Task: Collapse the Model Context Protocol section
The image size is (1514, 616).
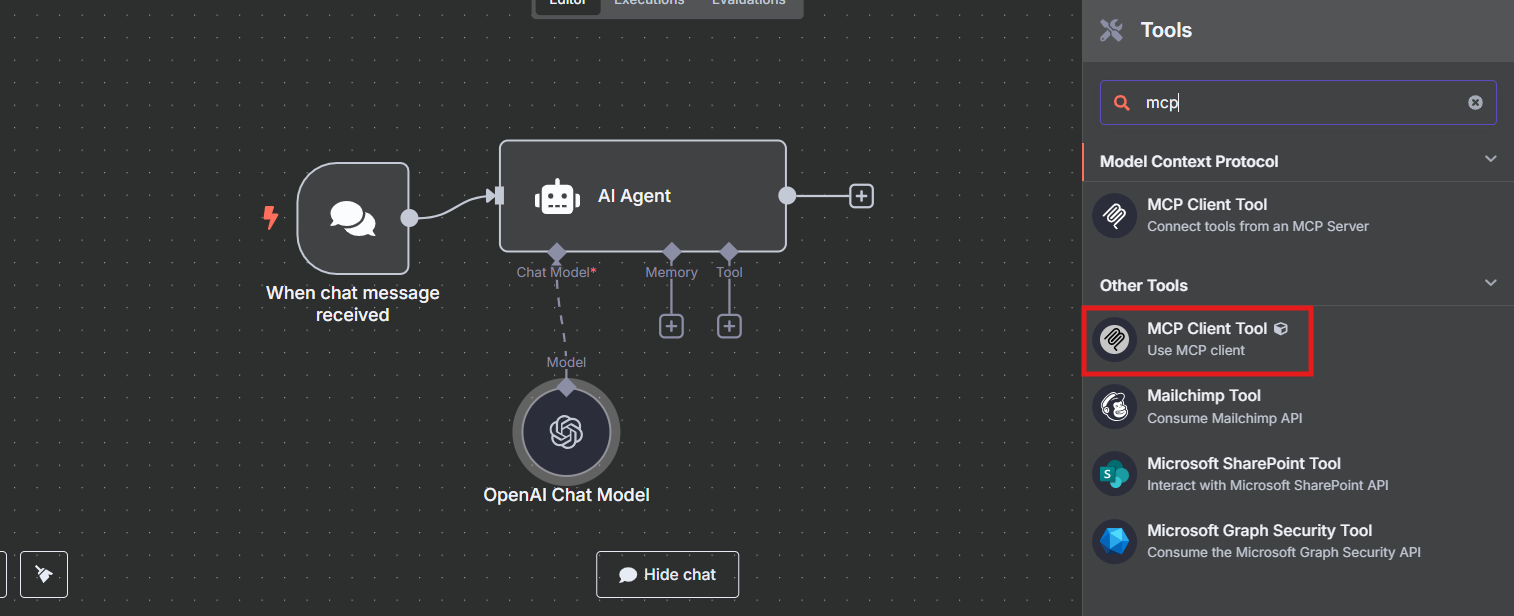Action: (1491, 158)
